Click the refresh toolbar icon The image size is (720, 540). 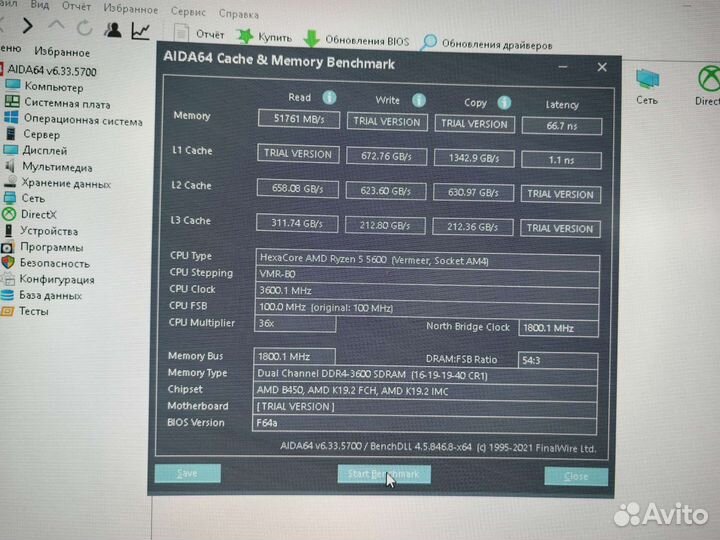[84, 28]
